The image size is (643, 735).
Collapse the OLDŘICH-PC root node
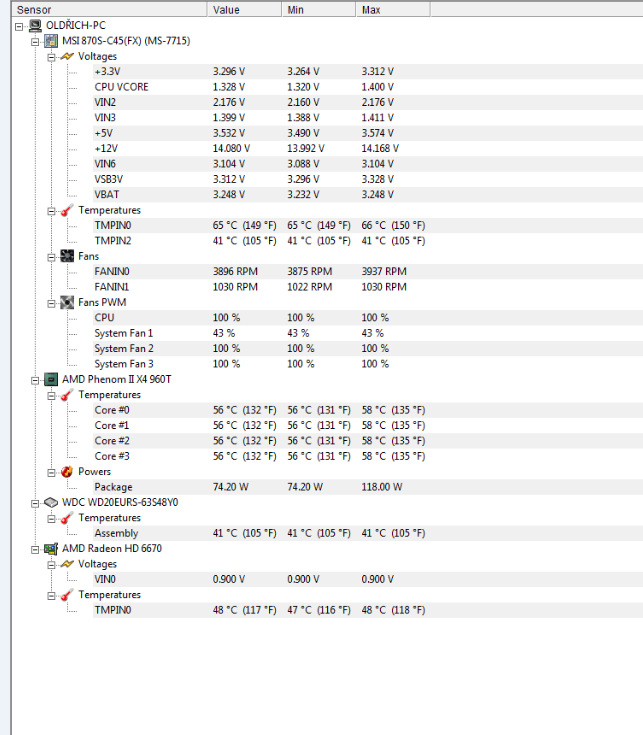[x=19, y=26]
